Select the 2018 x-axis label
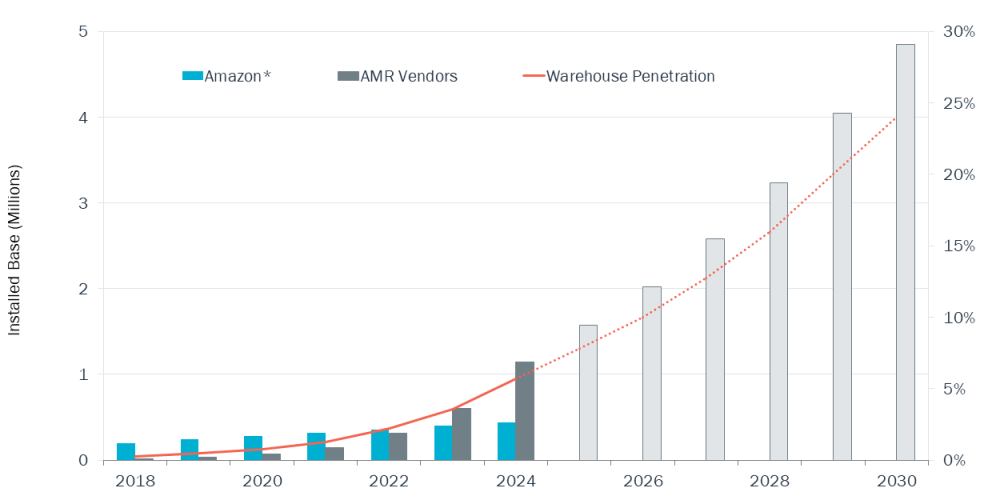This screenshot has width=1002, height=501. [135, 481]
